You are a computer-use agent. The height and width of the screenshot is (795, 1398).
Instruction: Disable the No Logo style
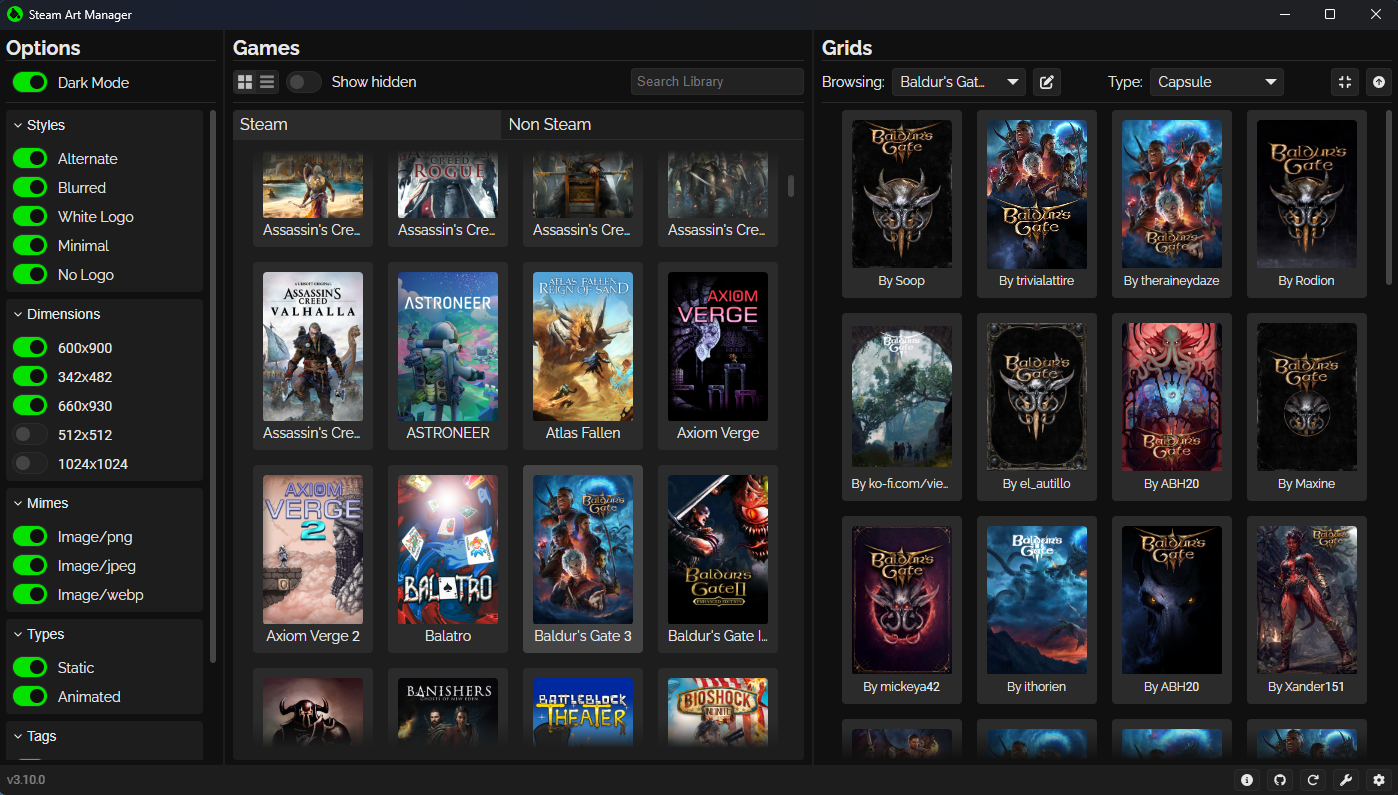[30, 275]
